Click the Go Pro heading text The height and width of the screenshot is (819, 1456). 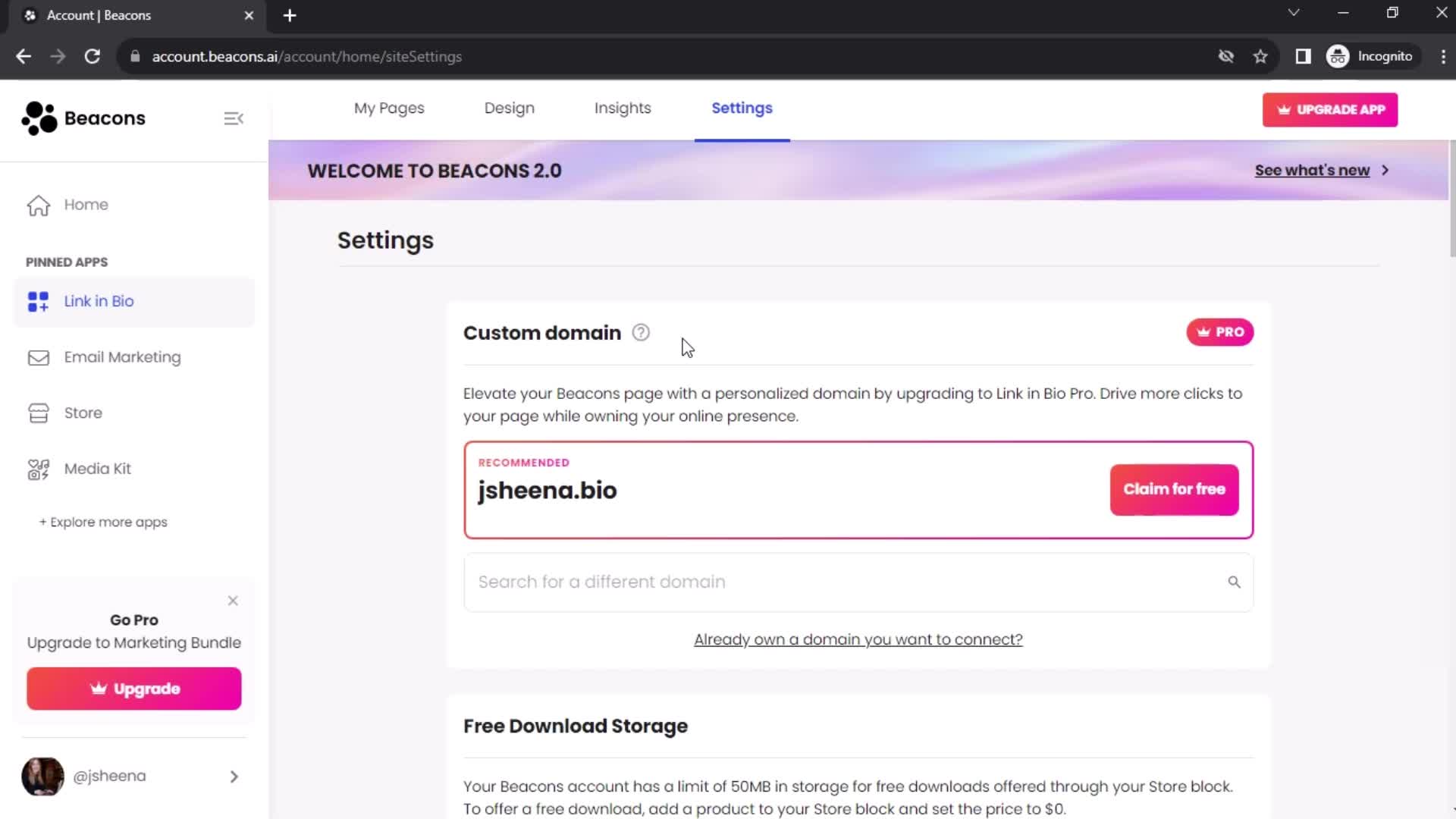click(x=134, y=620)
